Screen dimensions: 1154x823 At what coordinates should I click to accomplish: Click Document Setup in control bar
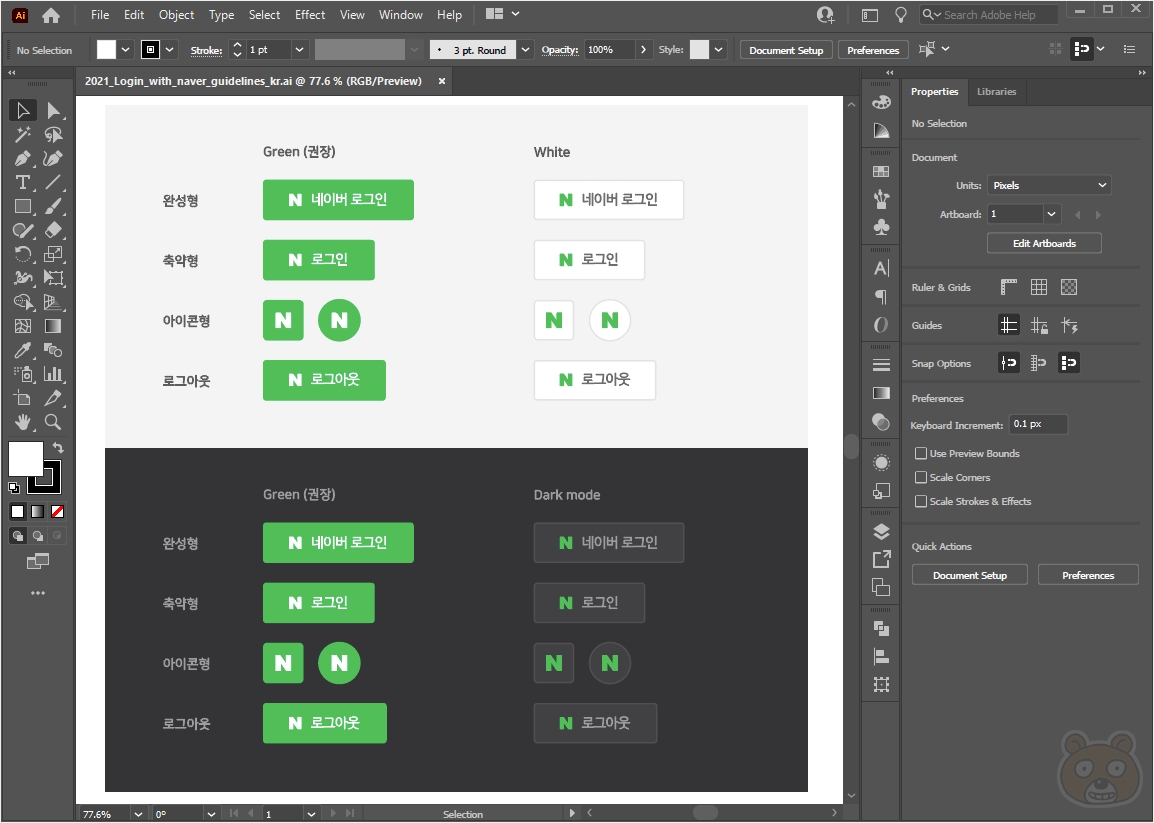[x=786, y=50]
